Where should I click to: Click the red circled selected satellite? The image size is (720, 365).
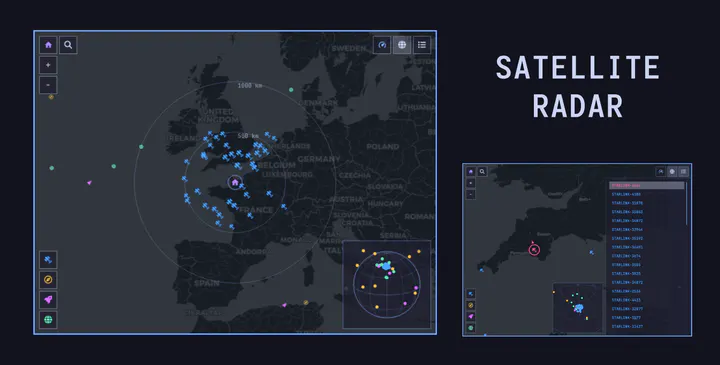tap(534, 250)
